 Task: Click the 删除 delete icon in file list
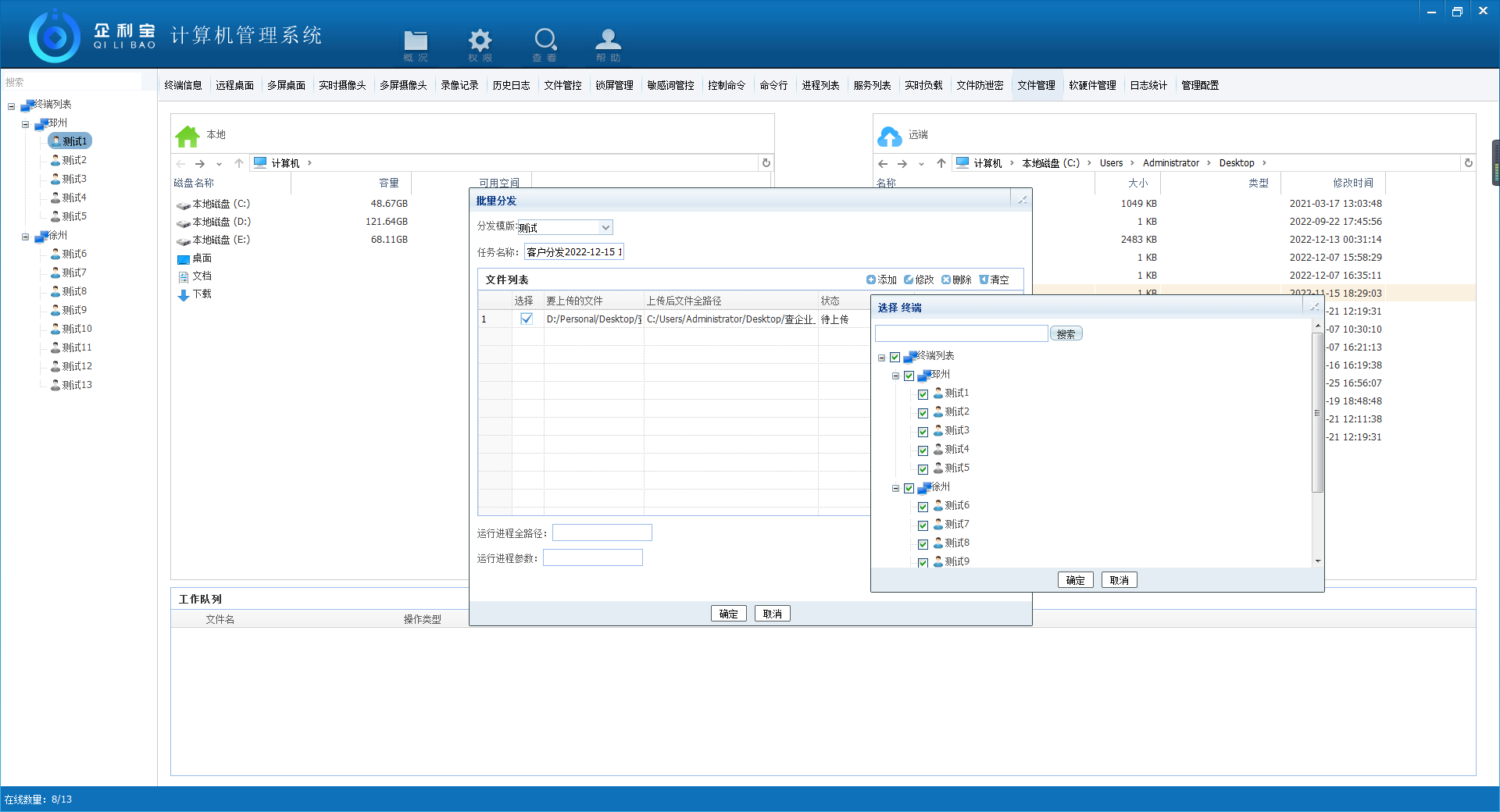click(x=946, y=280)
